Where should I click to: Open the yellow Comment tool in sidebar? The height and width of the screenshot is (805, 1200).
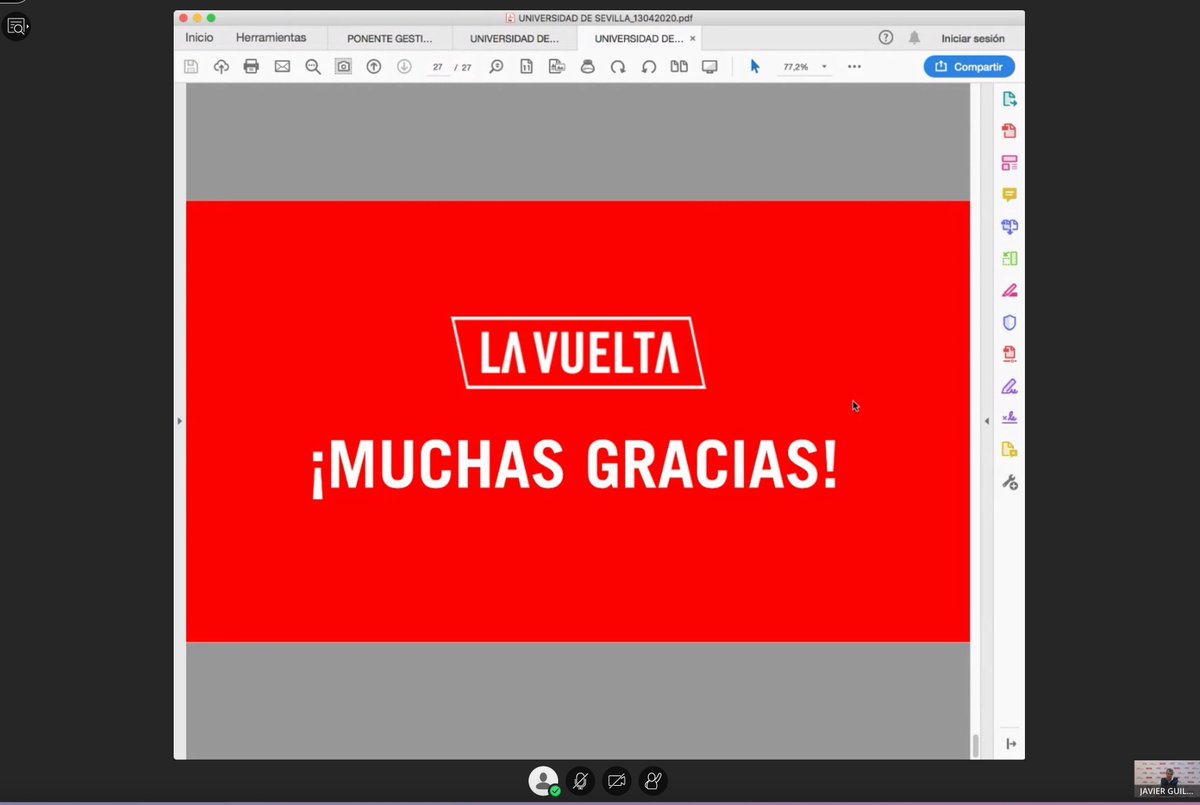coord(1009,195)
